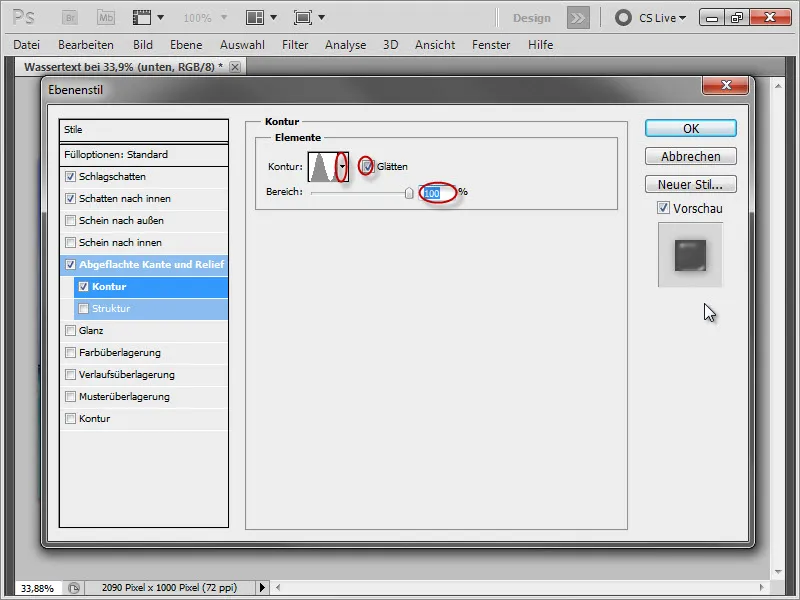Open the 3D menu
Viewport: 800px width, 600px height.
pyautogui.click(x=390, y=45)
